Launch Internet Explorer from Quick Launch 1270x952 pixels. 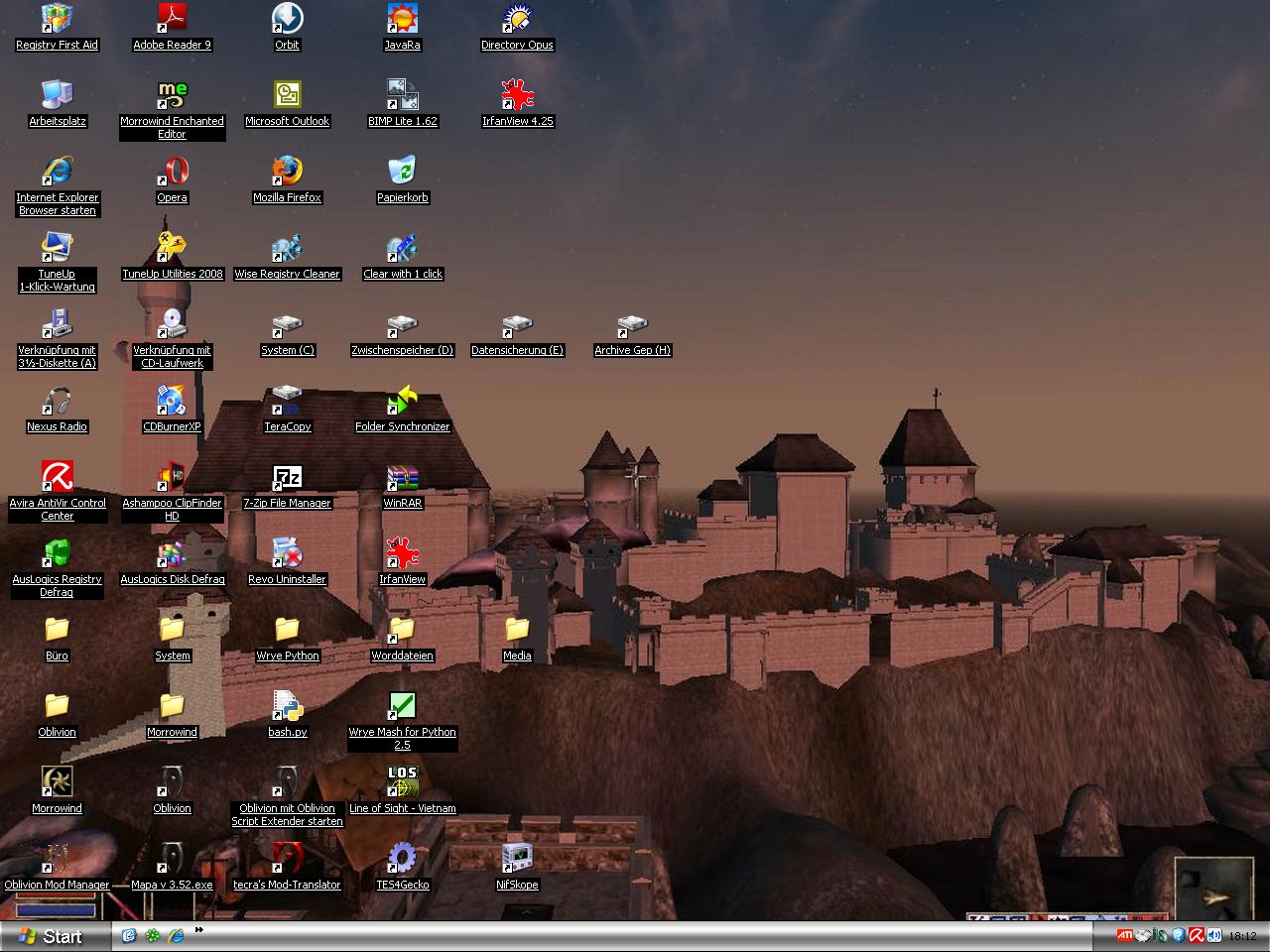coord(177,935)
